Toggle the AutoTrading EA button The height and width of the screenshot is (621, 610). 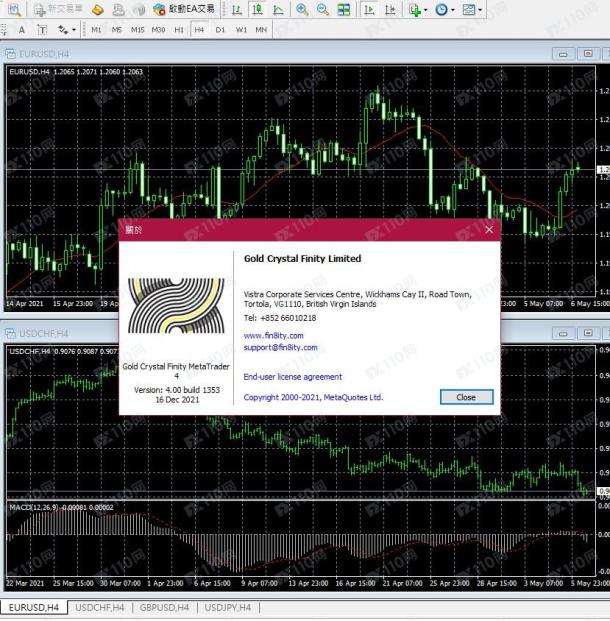pos(184,10)
